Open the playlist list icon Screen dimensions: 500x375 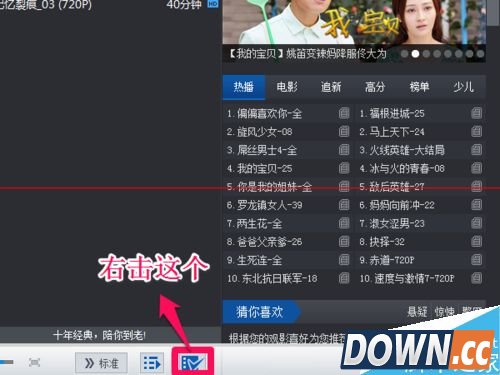pos(152,363)
